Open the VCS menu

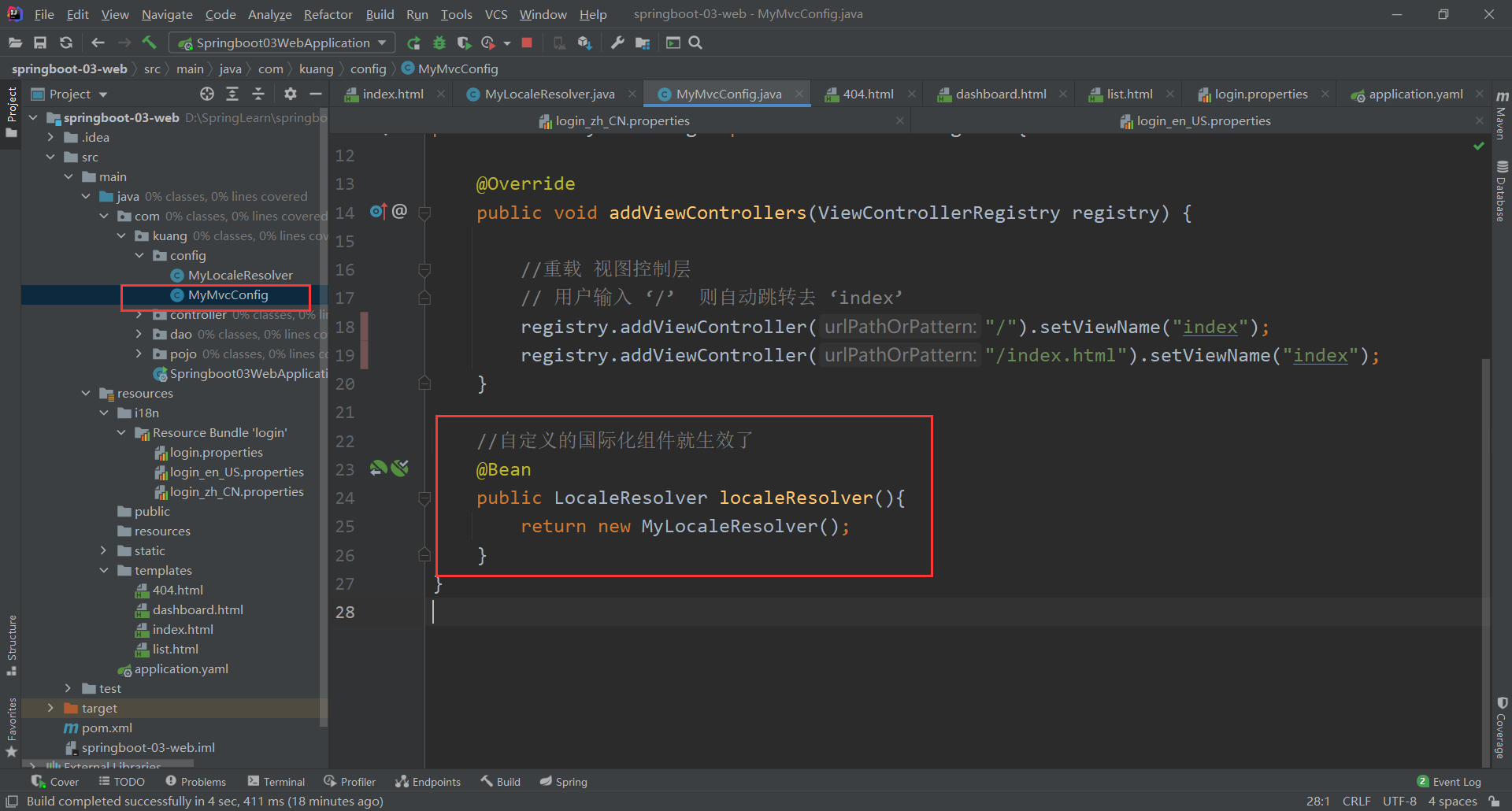pos(496,14)
